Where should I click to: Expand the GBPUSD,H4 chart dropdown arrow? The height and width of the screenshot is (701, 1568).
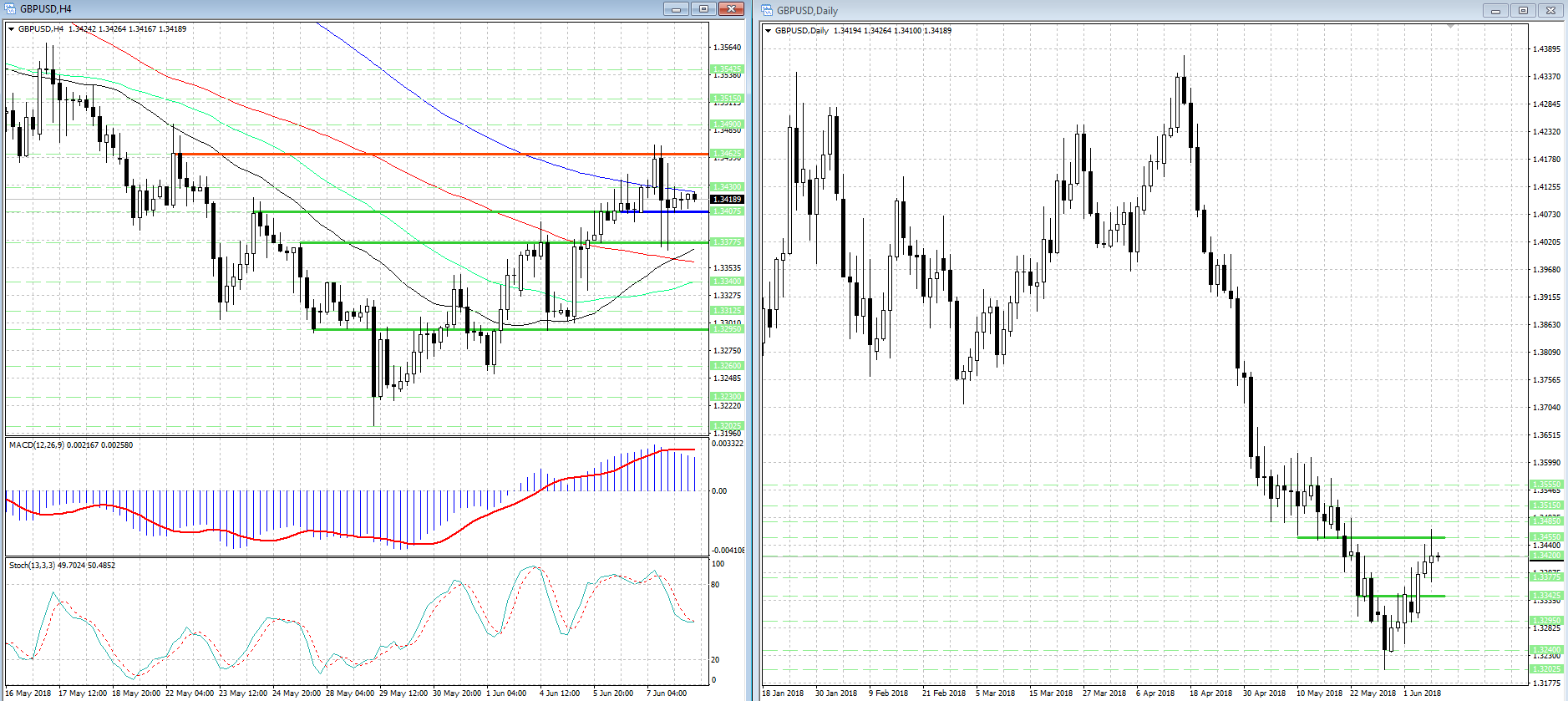pos(11,29)
